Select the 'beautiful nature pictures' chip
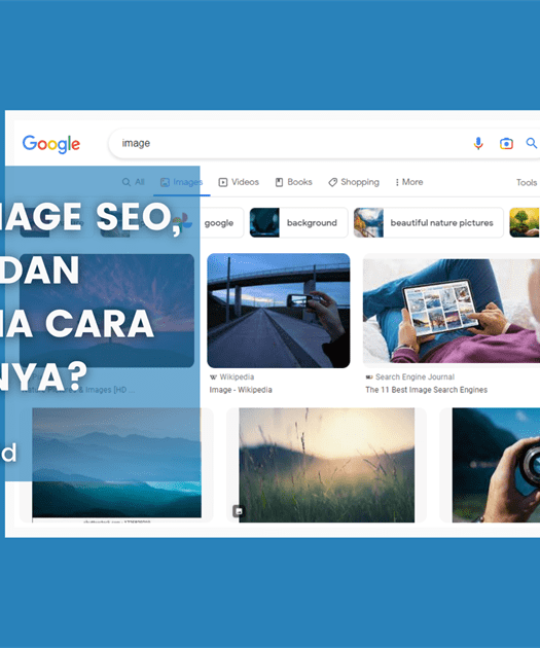Screen dimensions: 540x648 (428, 223)
